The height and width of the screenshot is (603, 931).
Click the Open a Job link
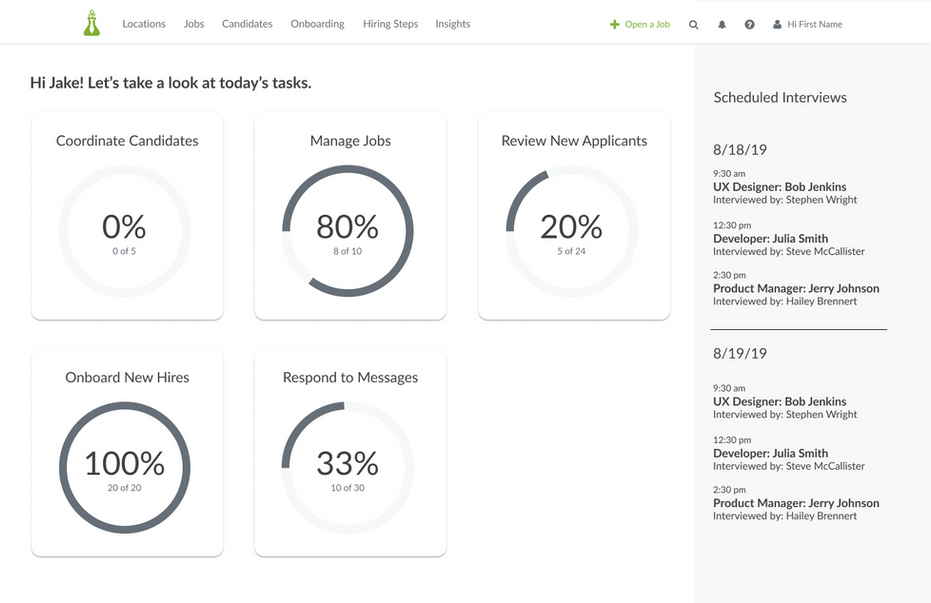tap(647, 24)
